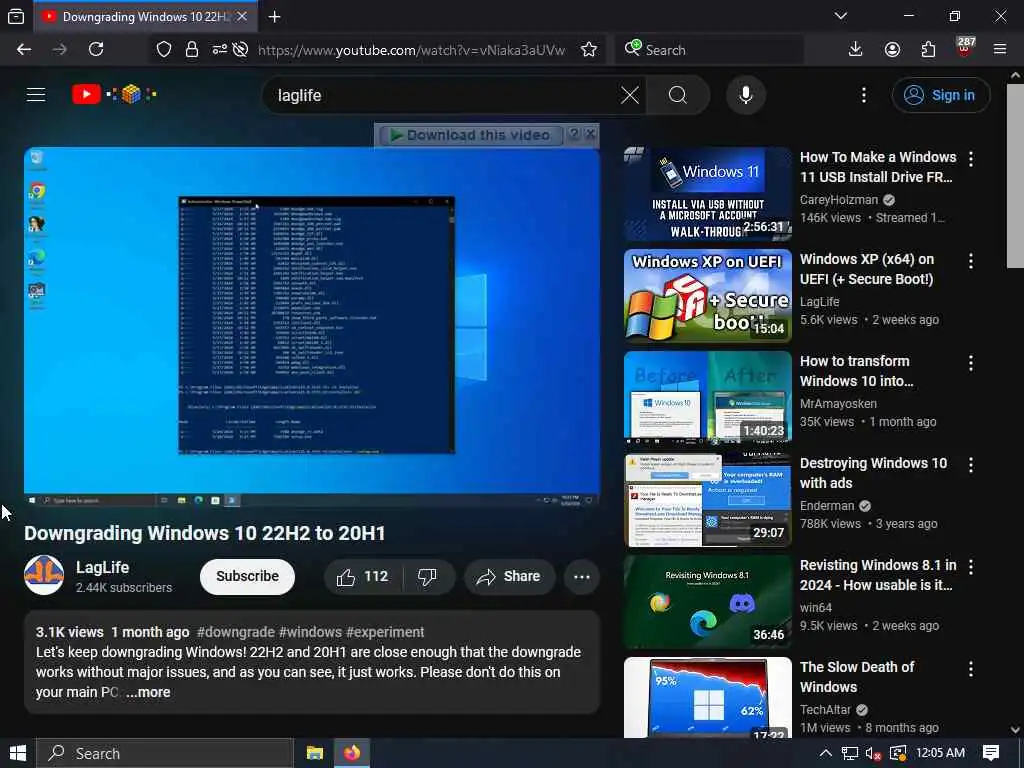Open tracking protection shield icon
The width and height of the screenshot is (1024, 768).
[164, 50]
